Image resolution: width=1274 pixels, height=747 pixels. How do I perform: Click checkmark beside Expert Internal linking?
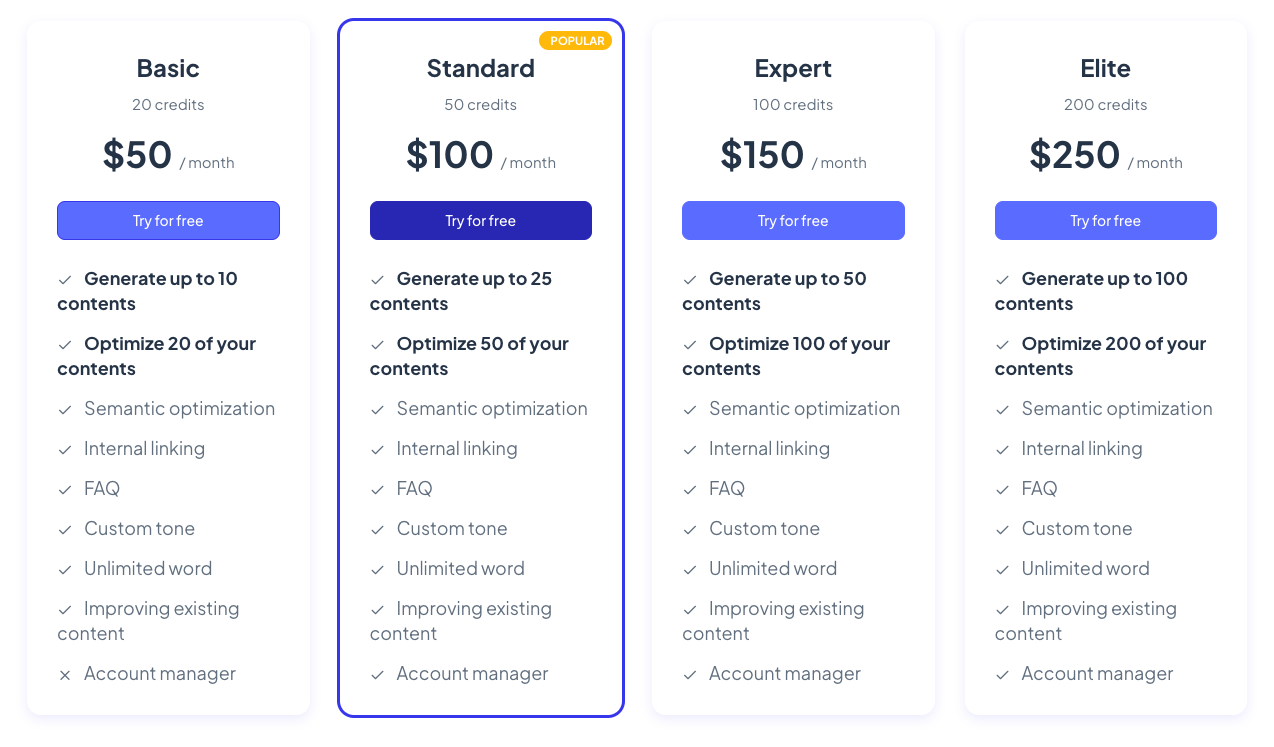[690, 450]
